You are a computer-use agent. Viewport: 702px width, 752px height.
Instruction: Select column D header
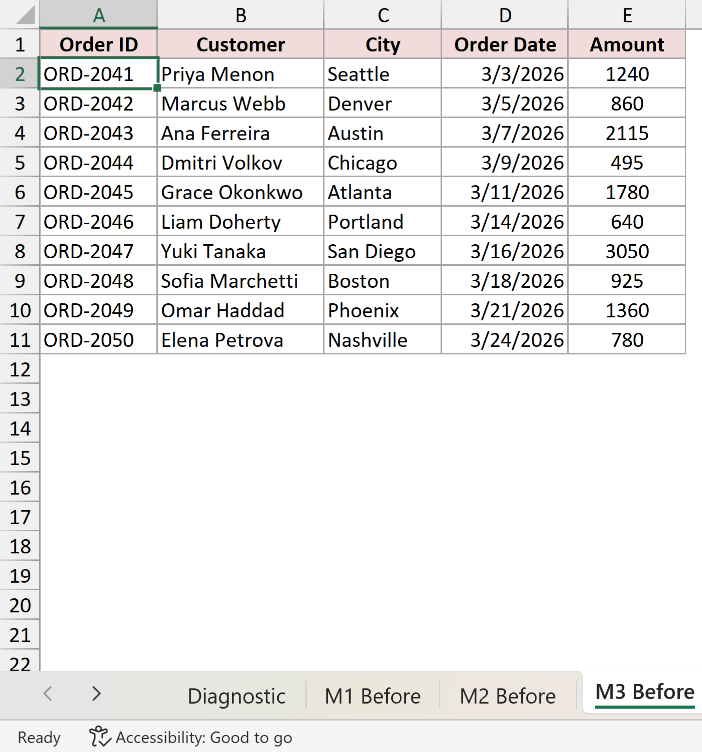[504, 15]
